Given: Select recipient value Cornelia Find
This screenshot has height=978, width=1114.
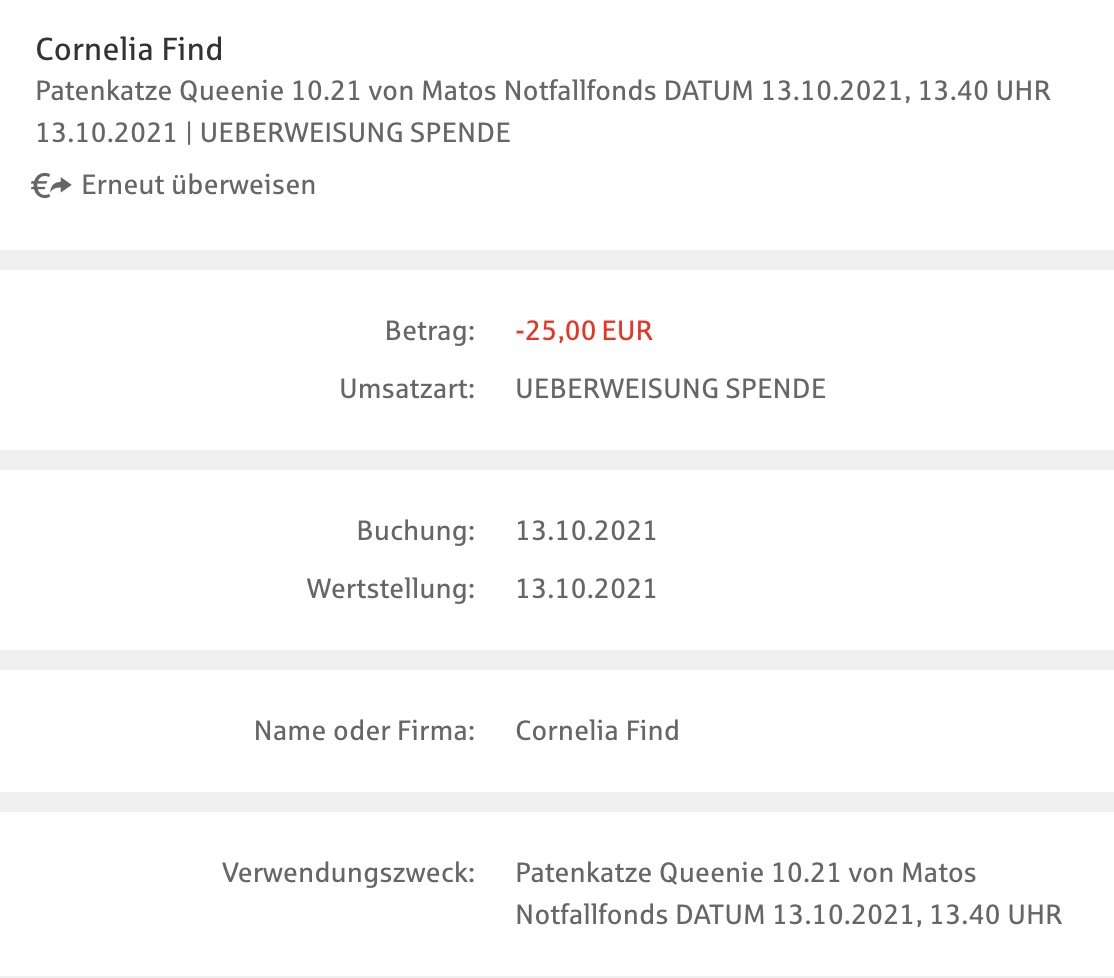Looking at the screenshot, I should click(597, 731).
